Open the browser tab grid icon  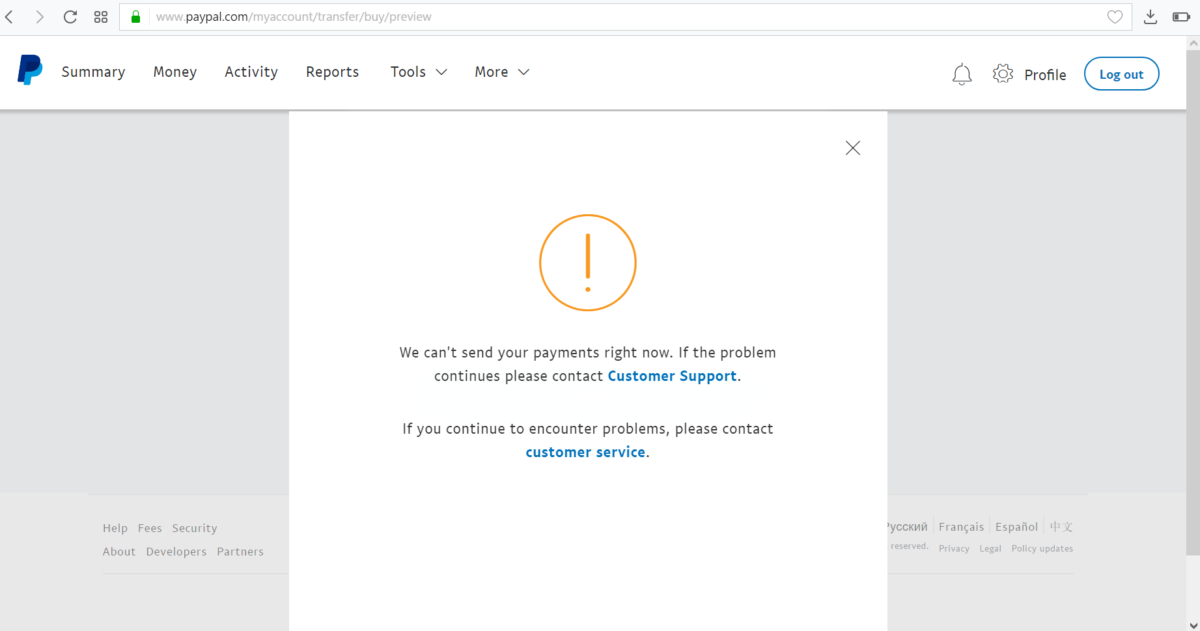[101, 17]
